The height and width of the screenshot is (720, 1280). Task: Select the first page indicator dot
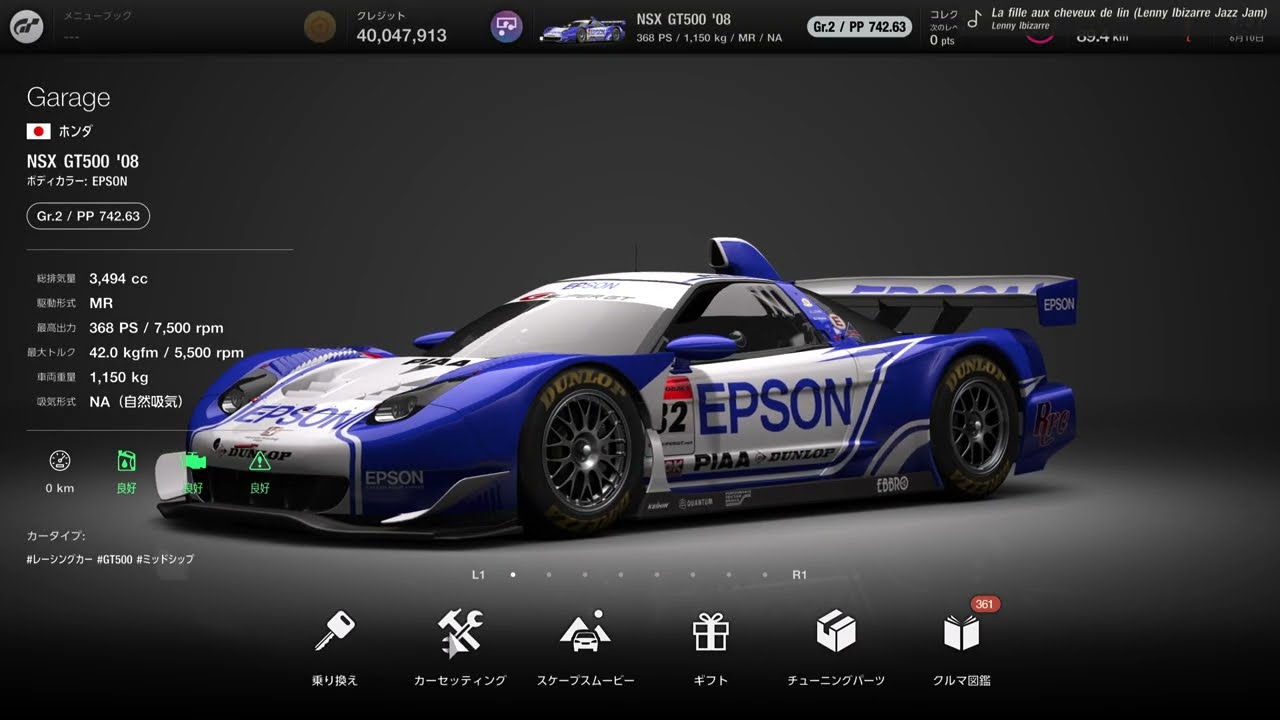513,575
